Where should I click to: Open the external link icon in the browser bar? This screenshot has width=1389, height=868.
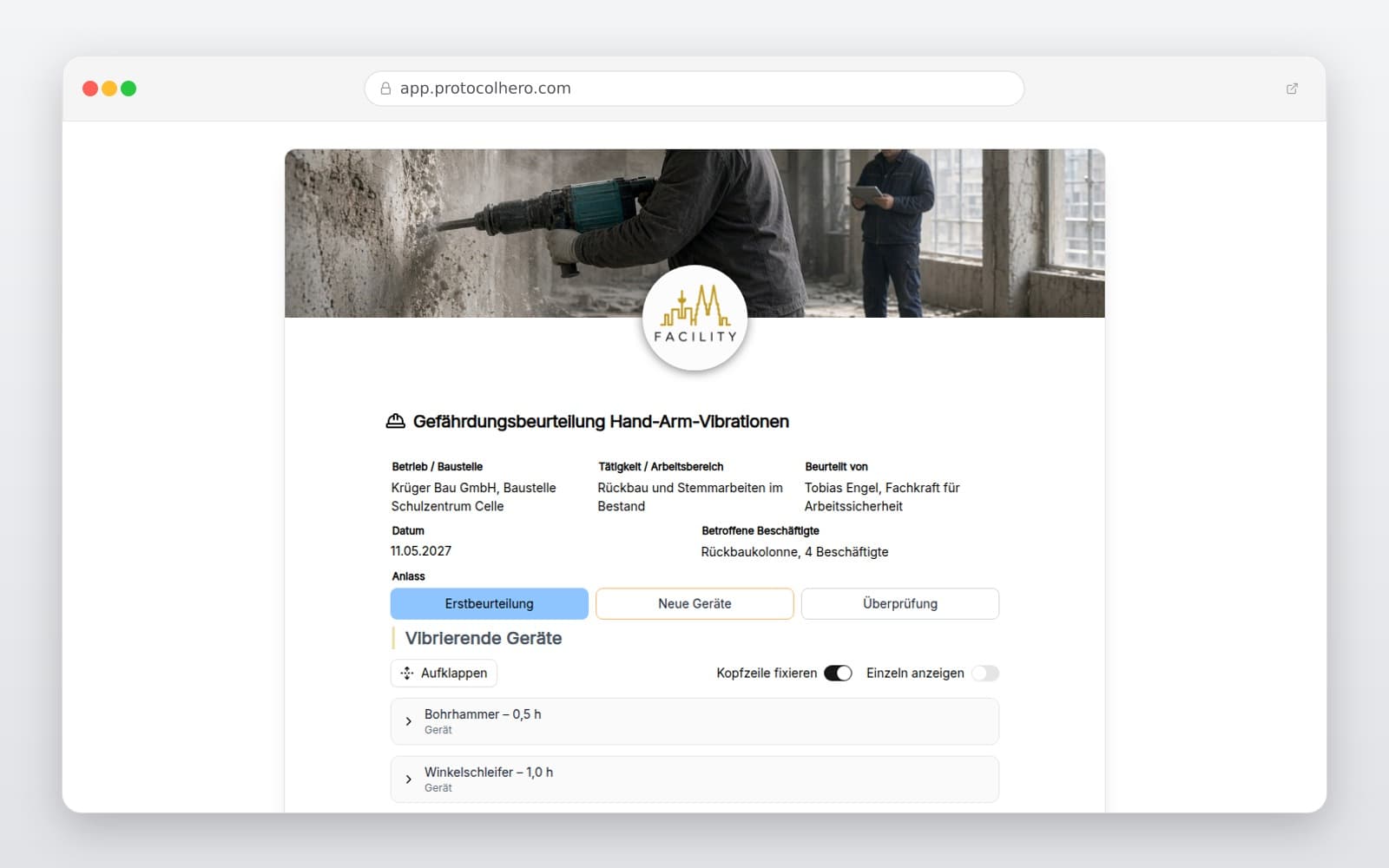tap(1292, 89)
